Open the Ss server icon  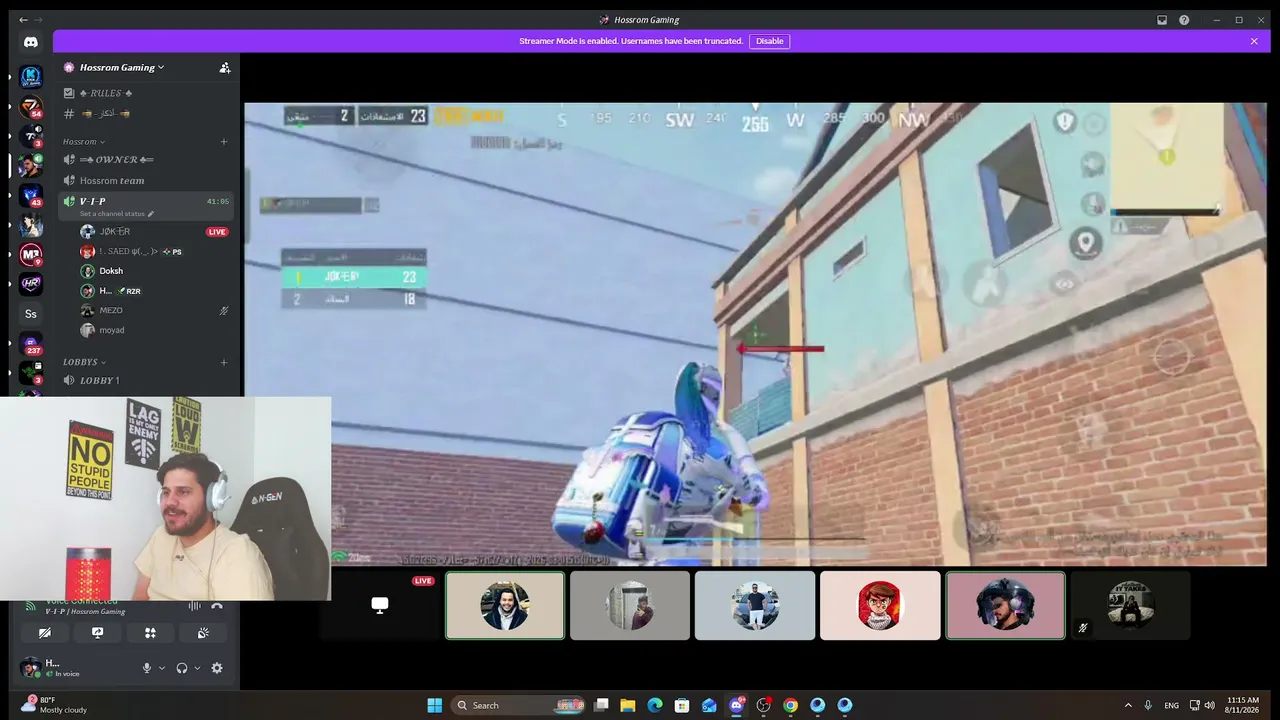(x=31, y=314)
